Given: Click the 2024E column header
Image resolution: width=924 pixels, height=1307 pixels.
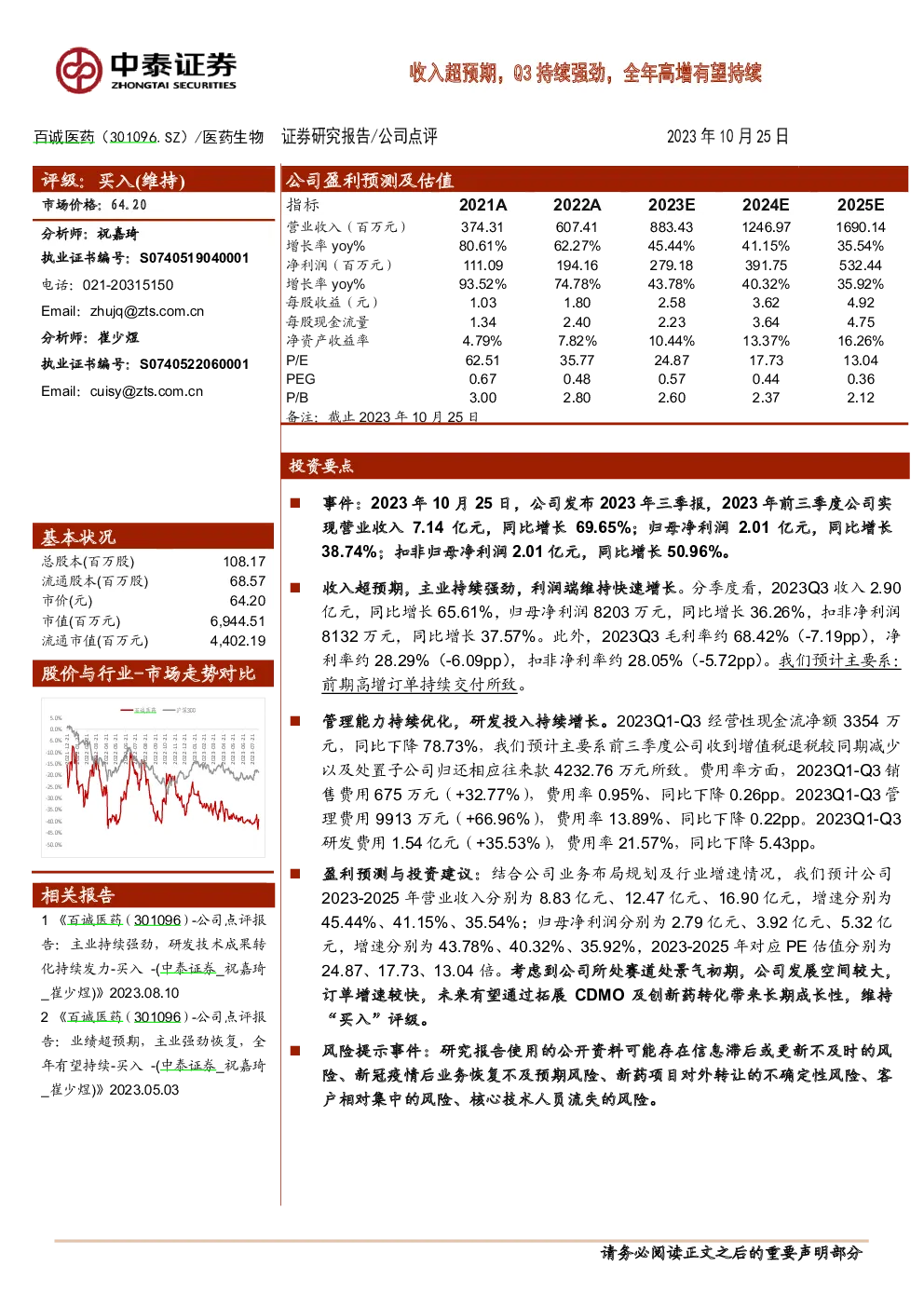Looking at the screenshot, I should pyautogui.click(x=766, y=205).
